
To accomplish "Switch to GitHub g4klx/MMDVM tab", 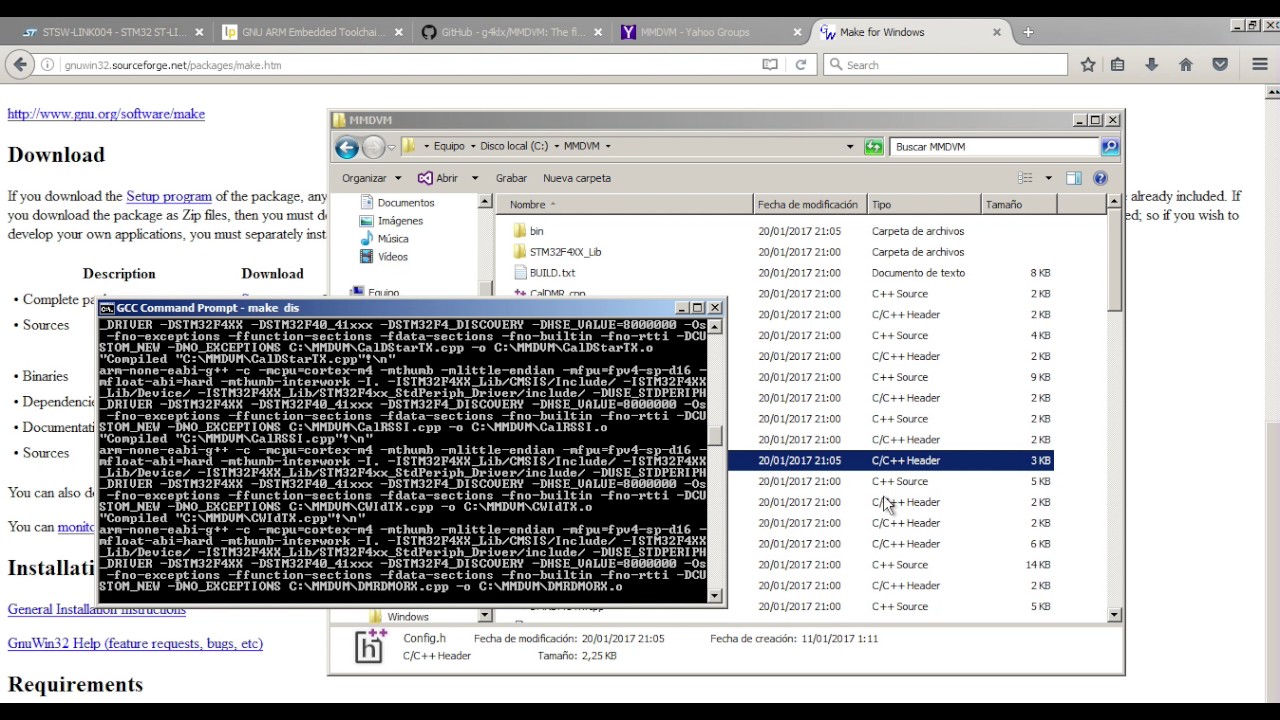I will pos(512,32).
